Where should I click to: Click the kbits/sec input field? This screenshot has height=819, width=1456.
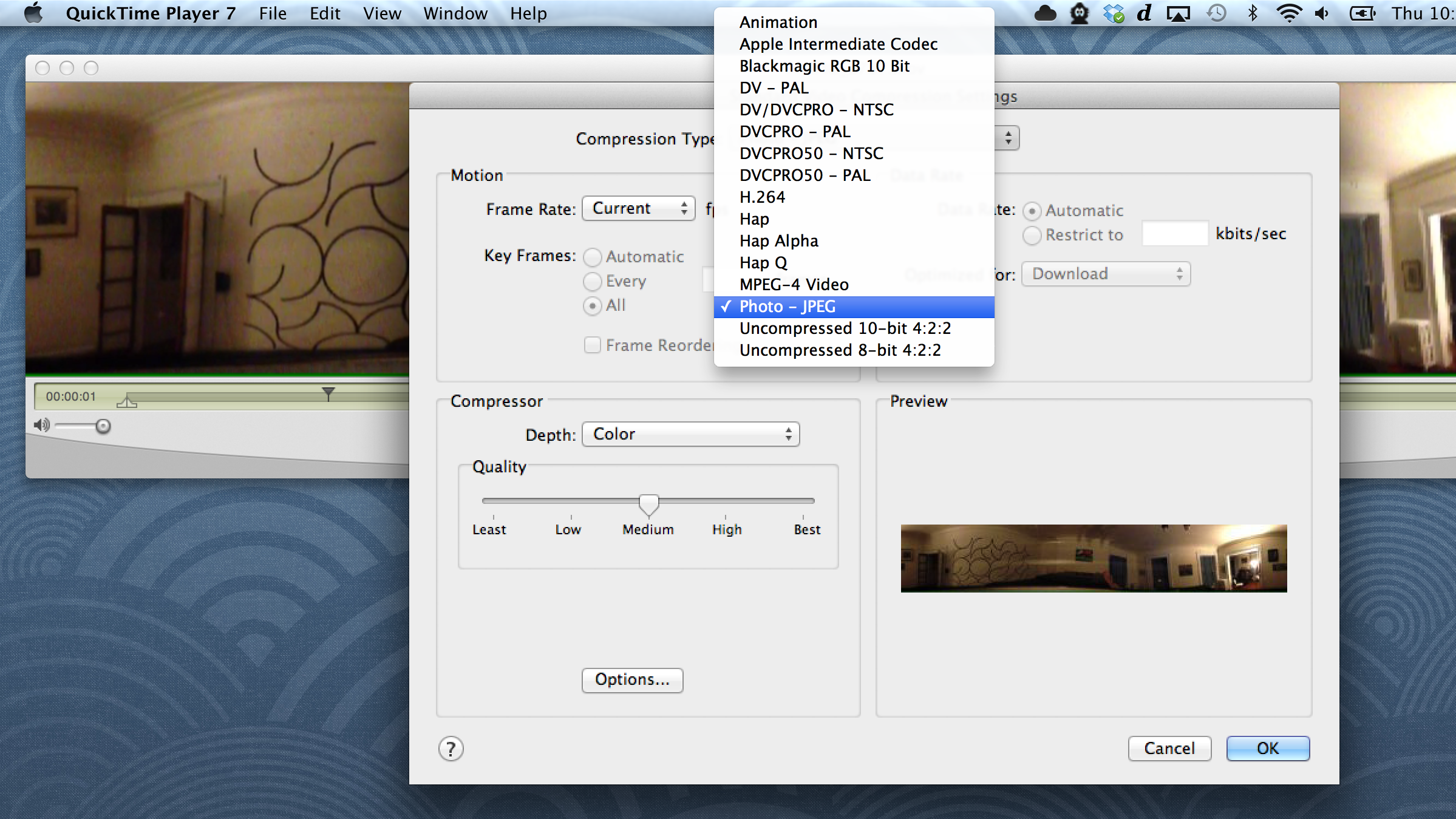tap(1175, 234)
